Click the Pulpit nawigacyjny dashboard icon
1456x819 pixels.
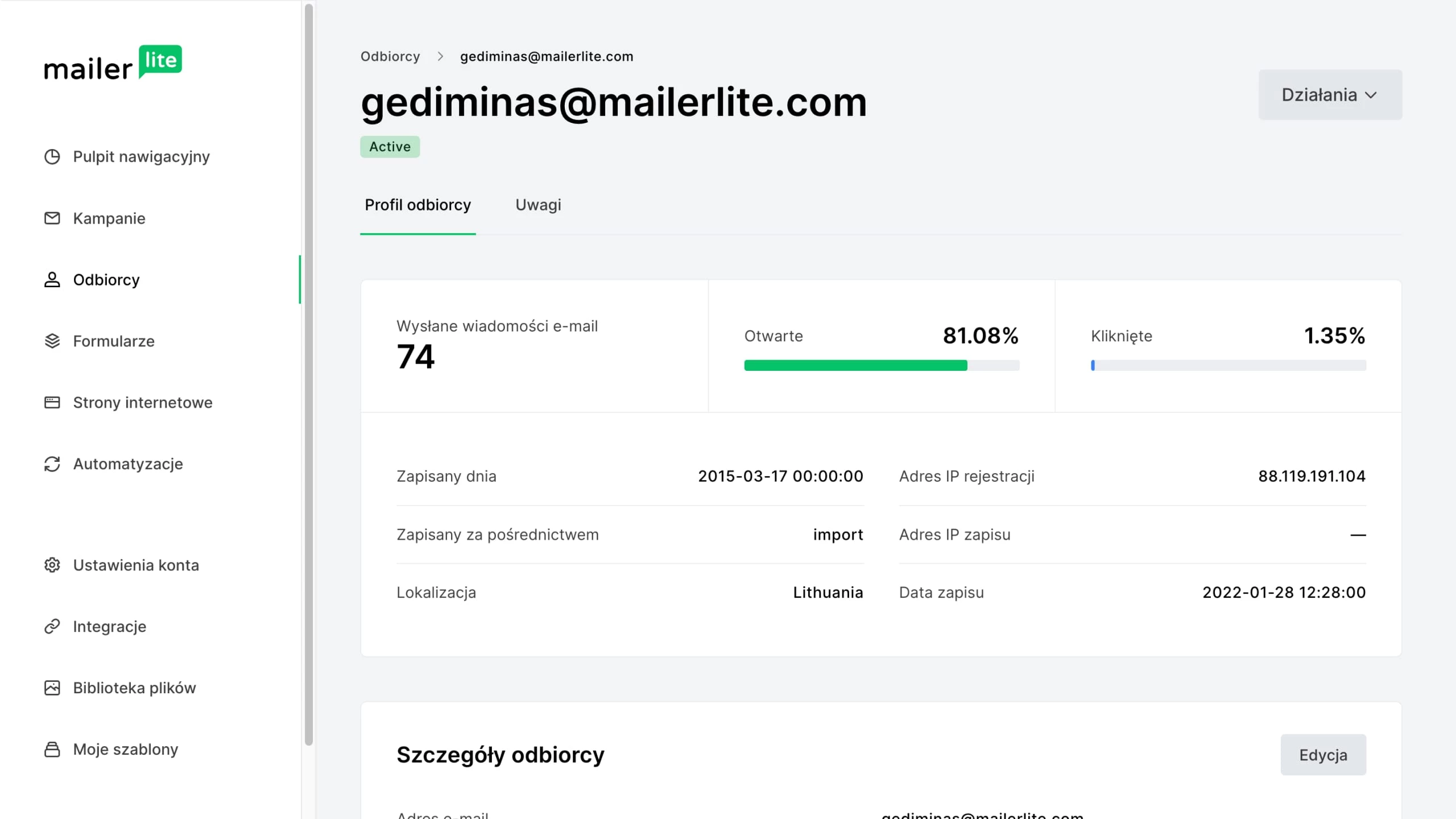(x=52, y=156)
